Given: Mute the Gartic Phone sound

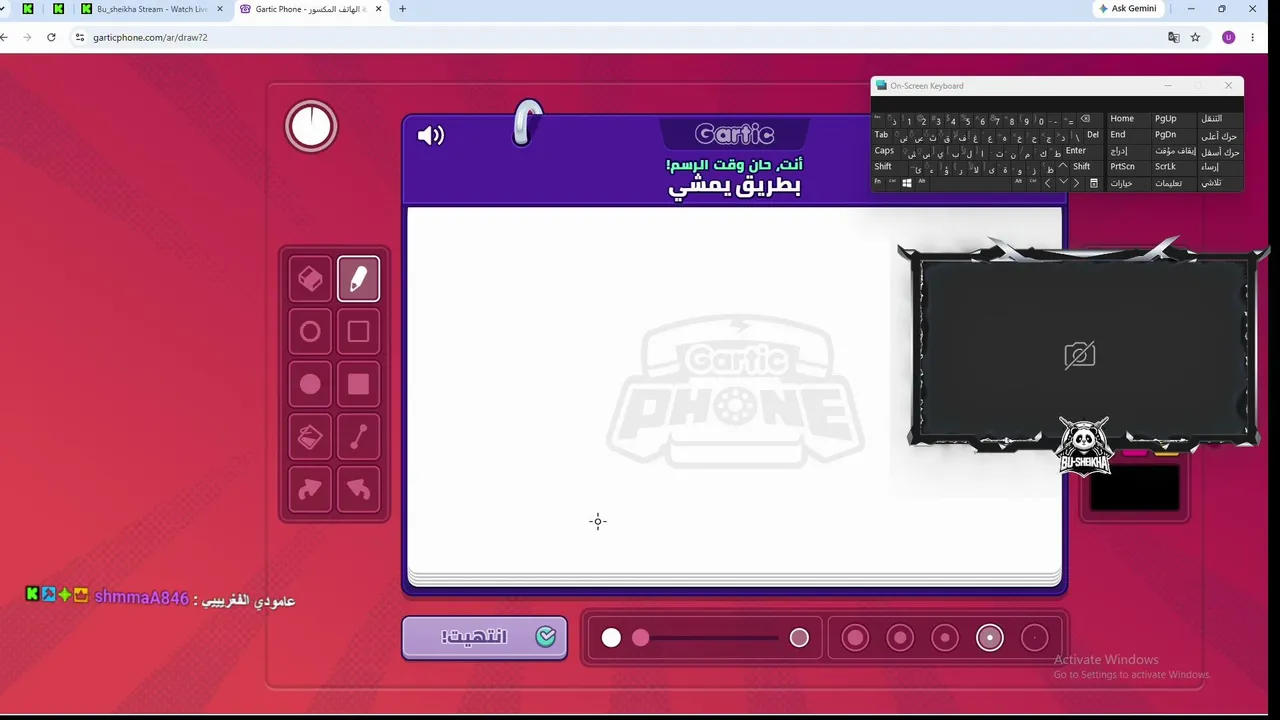Looking at the screenshot, I should [431, 135].
